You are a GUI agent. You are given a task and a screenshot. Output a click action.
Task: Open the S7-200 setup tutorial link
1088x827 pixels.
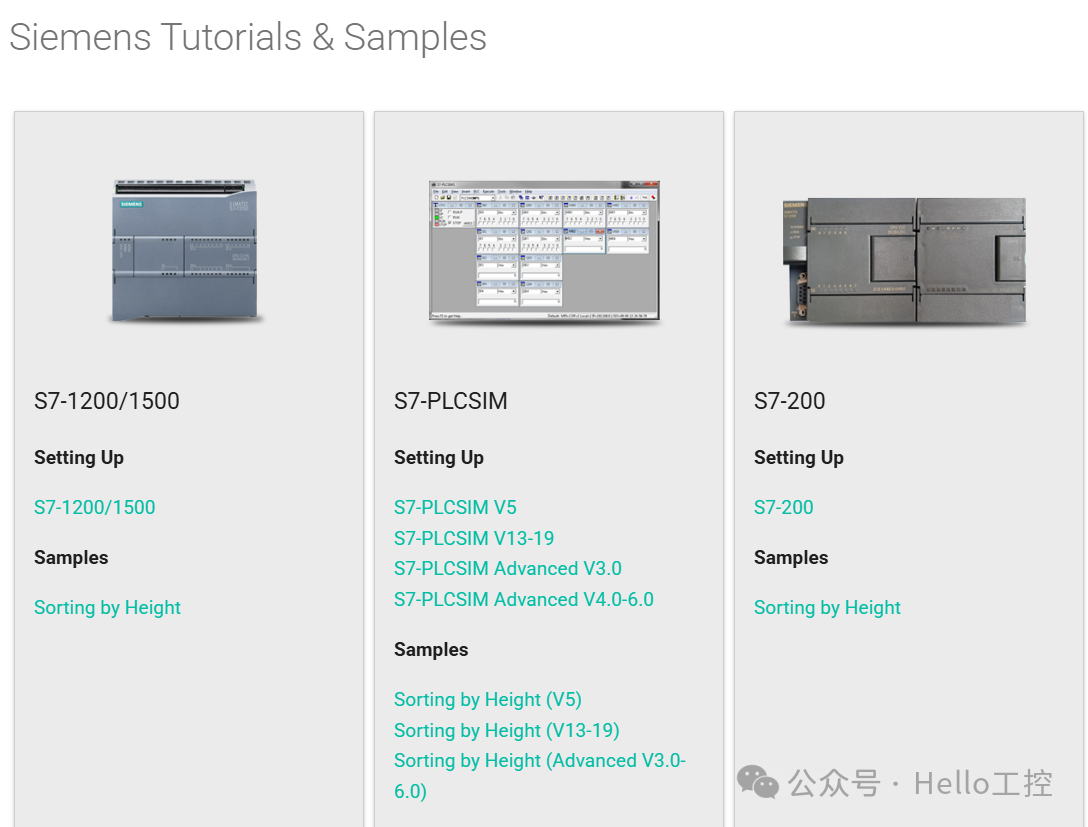(x=783, y=507)
